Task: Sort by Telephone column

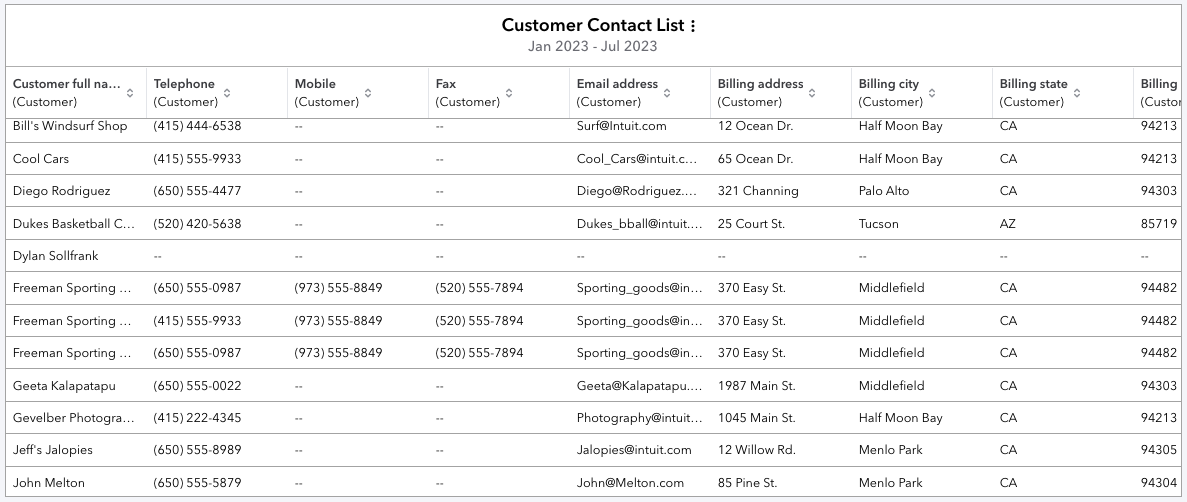Action: coord(227,93)
